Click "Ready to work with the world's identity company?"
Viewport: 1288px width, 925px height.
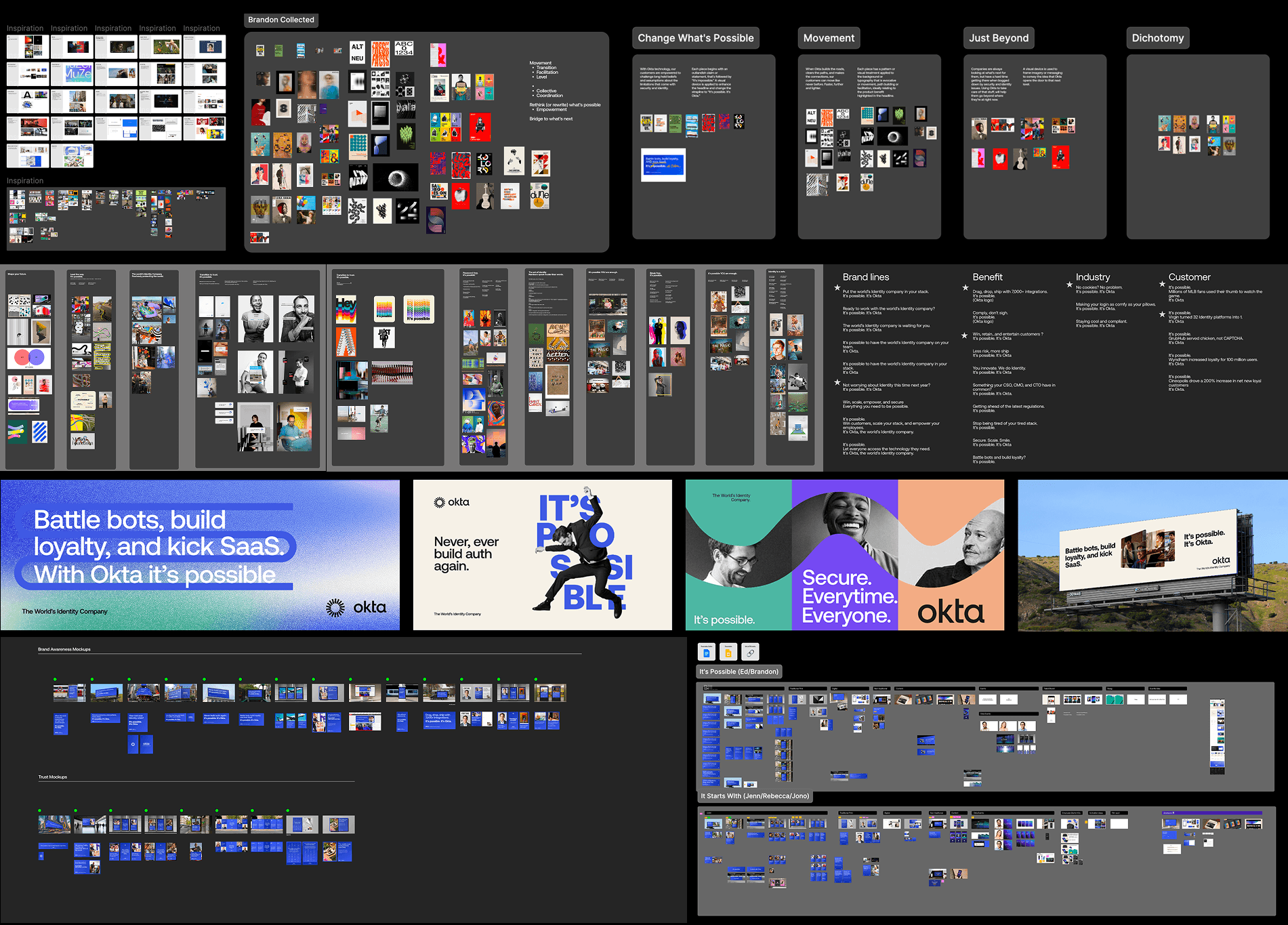pos(888,308)
